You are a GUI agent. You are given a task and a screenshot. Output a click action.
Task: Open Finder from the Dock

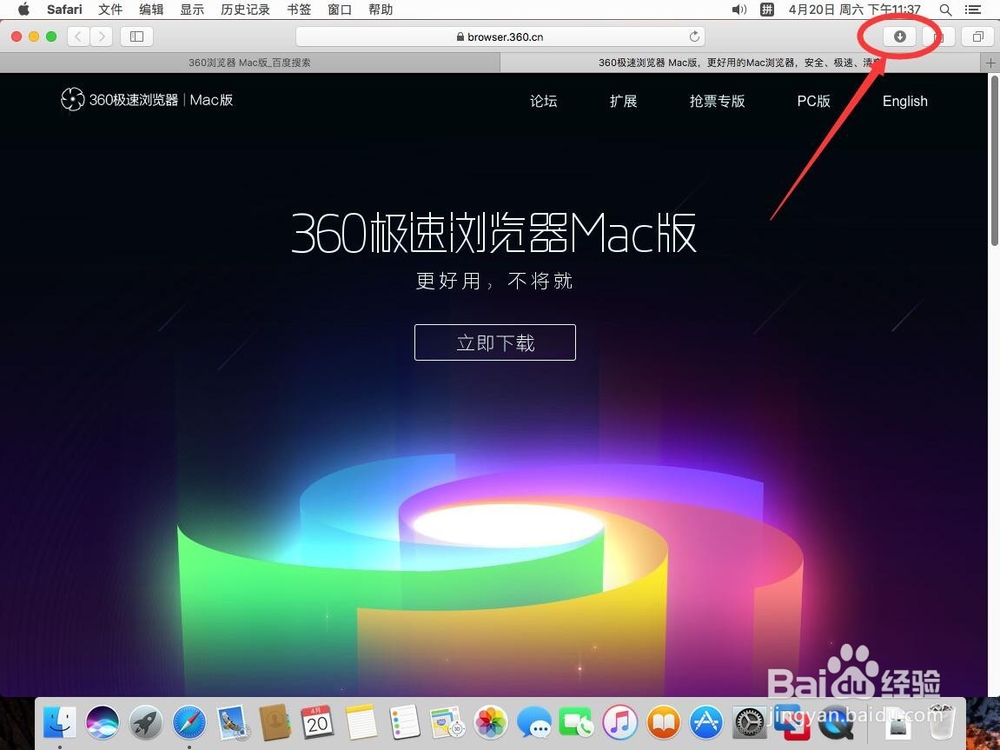[60, 723]
